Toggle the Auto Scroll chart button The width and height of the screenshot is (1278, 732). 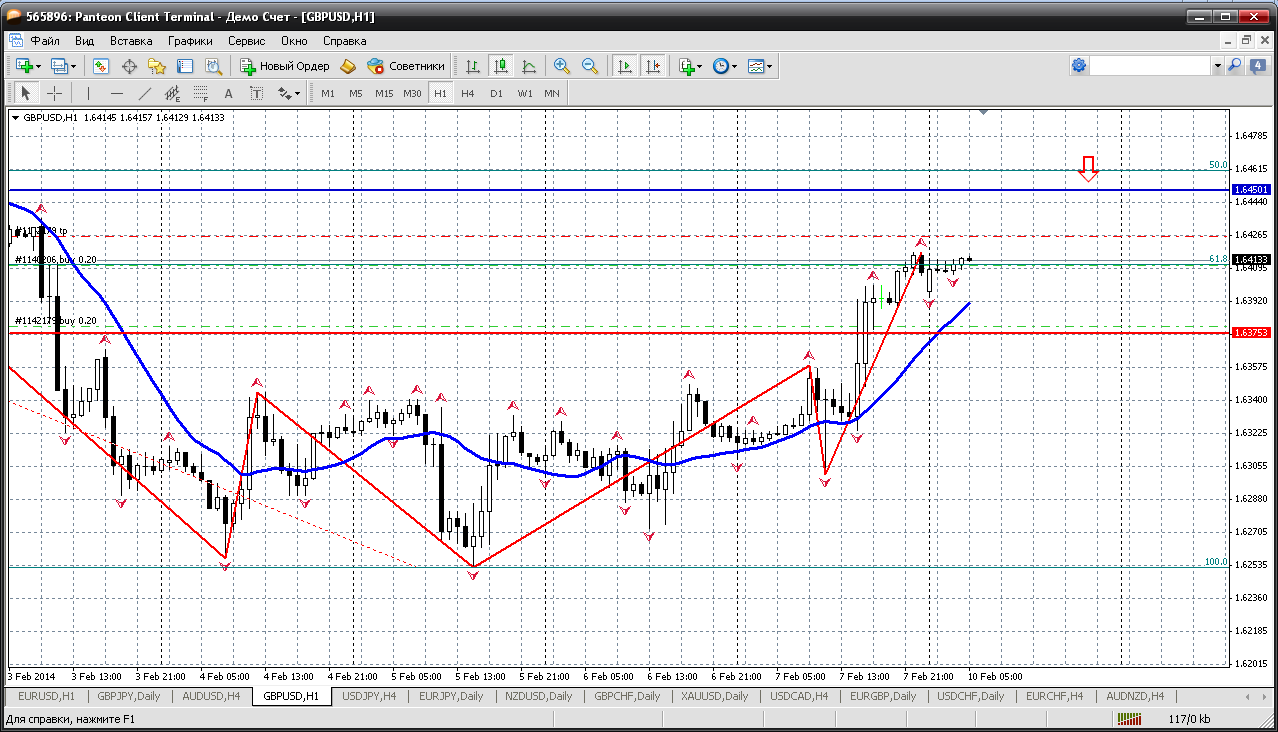point(625,66)
